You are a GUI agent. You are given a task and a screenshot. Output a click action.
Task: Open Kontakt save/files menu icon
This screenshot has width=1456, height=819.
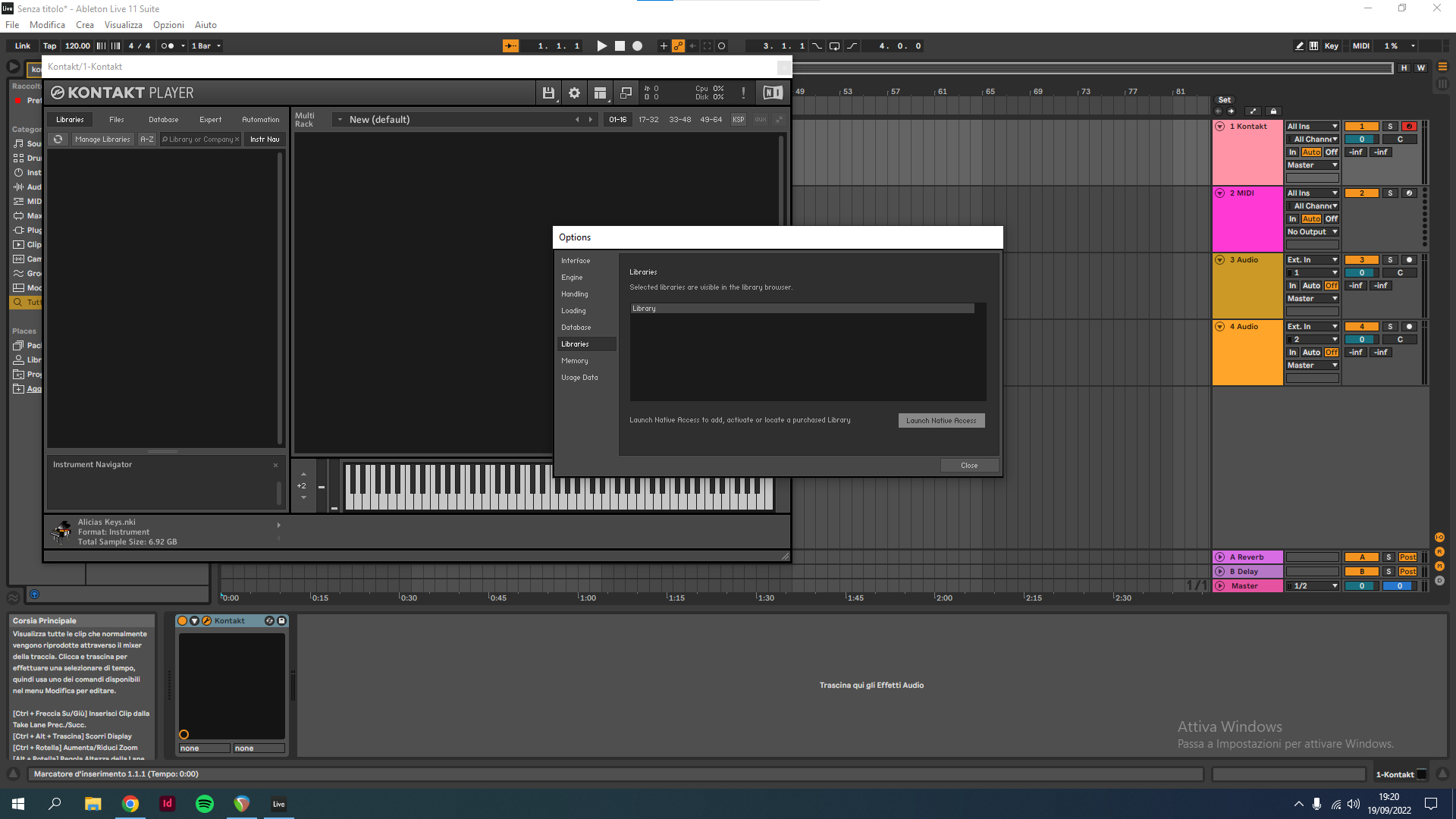pyautogui.click(x=548, y=93)
